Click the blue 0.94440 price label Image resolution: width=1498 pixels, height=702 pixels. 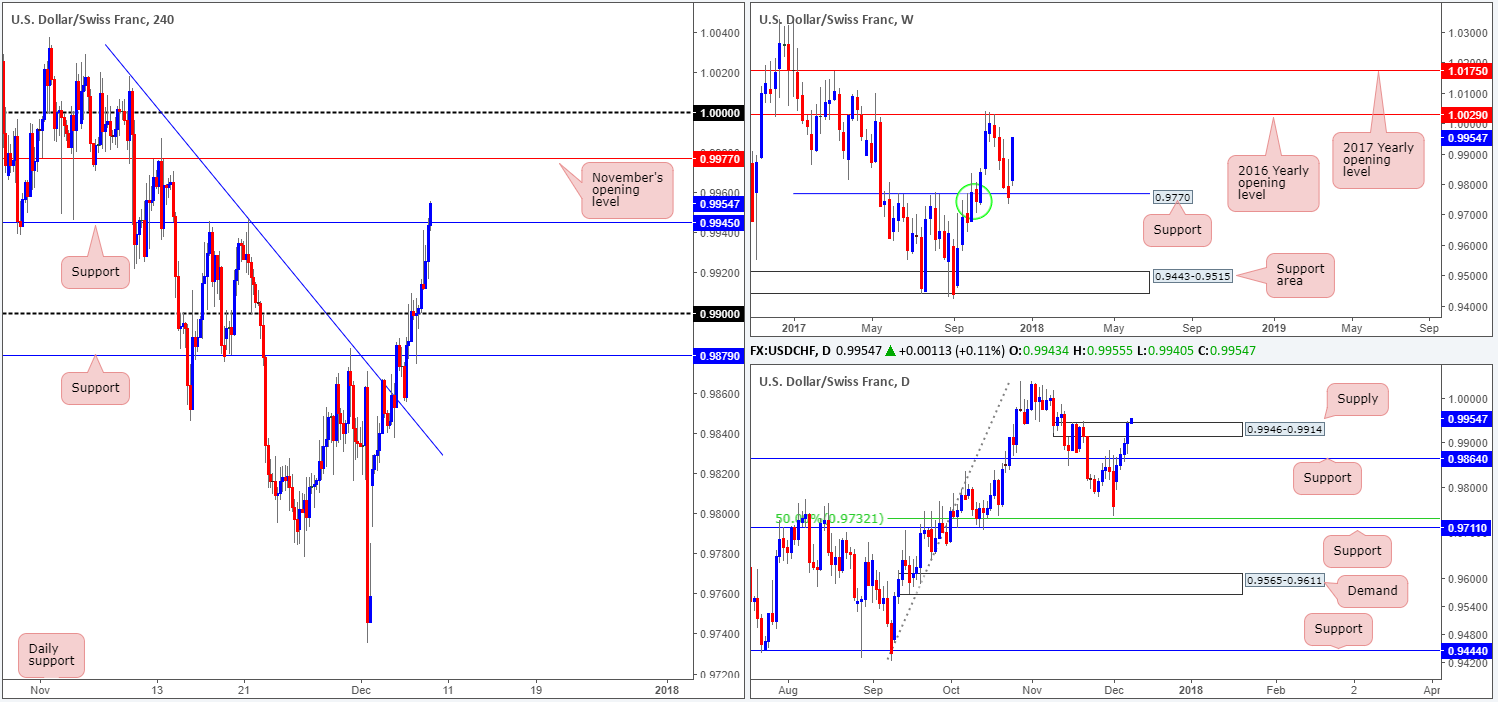click(1468, 650)
